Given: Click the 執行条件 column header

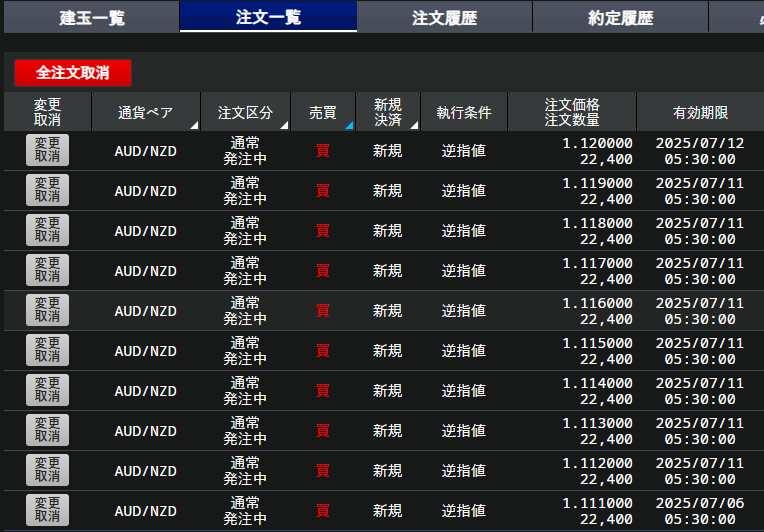Looking at the screenshot, I should tap(464, 112).
